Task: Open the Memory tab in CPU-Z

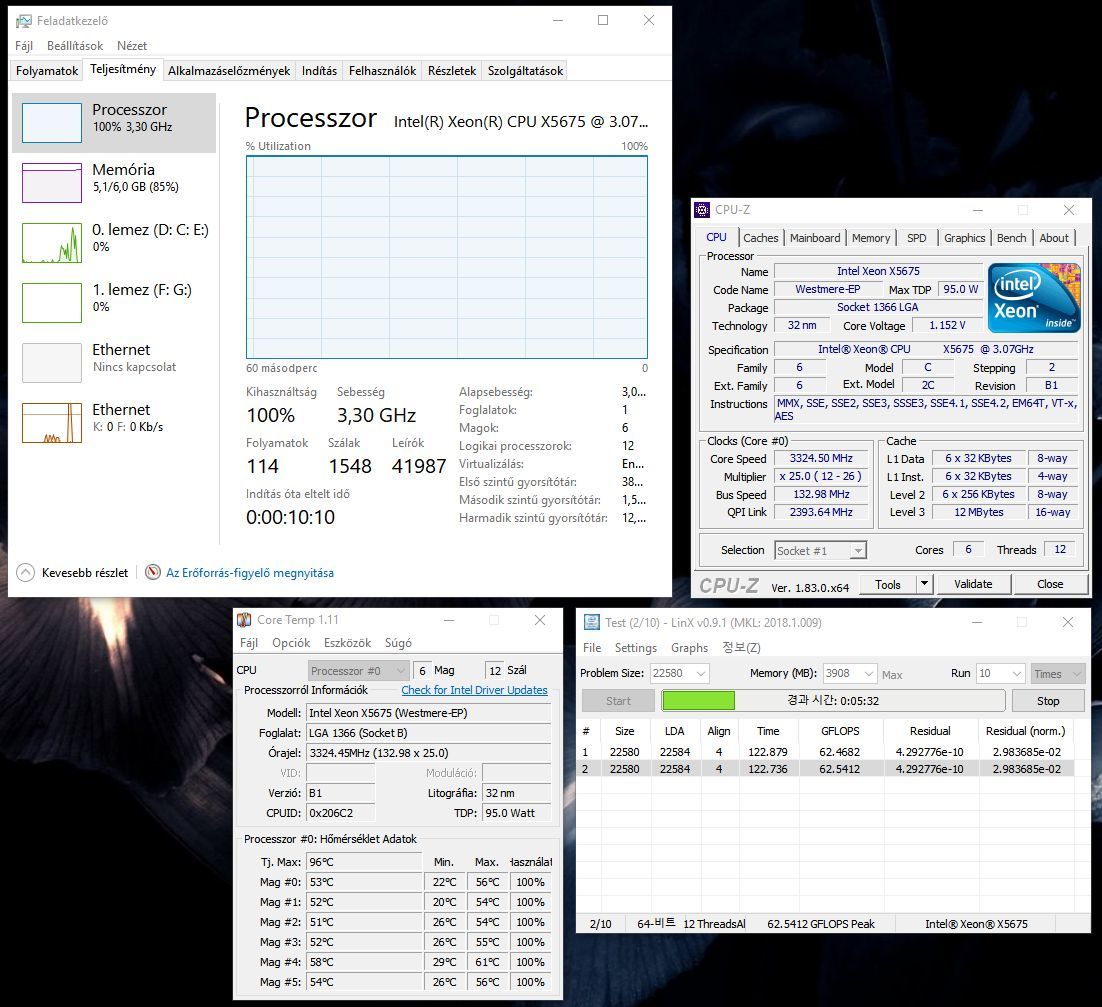Action: pos(871,238)
